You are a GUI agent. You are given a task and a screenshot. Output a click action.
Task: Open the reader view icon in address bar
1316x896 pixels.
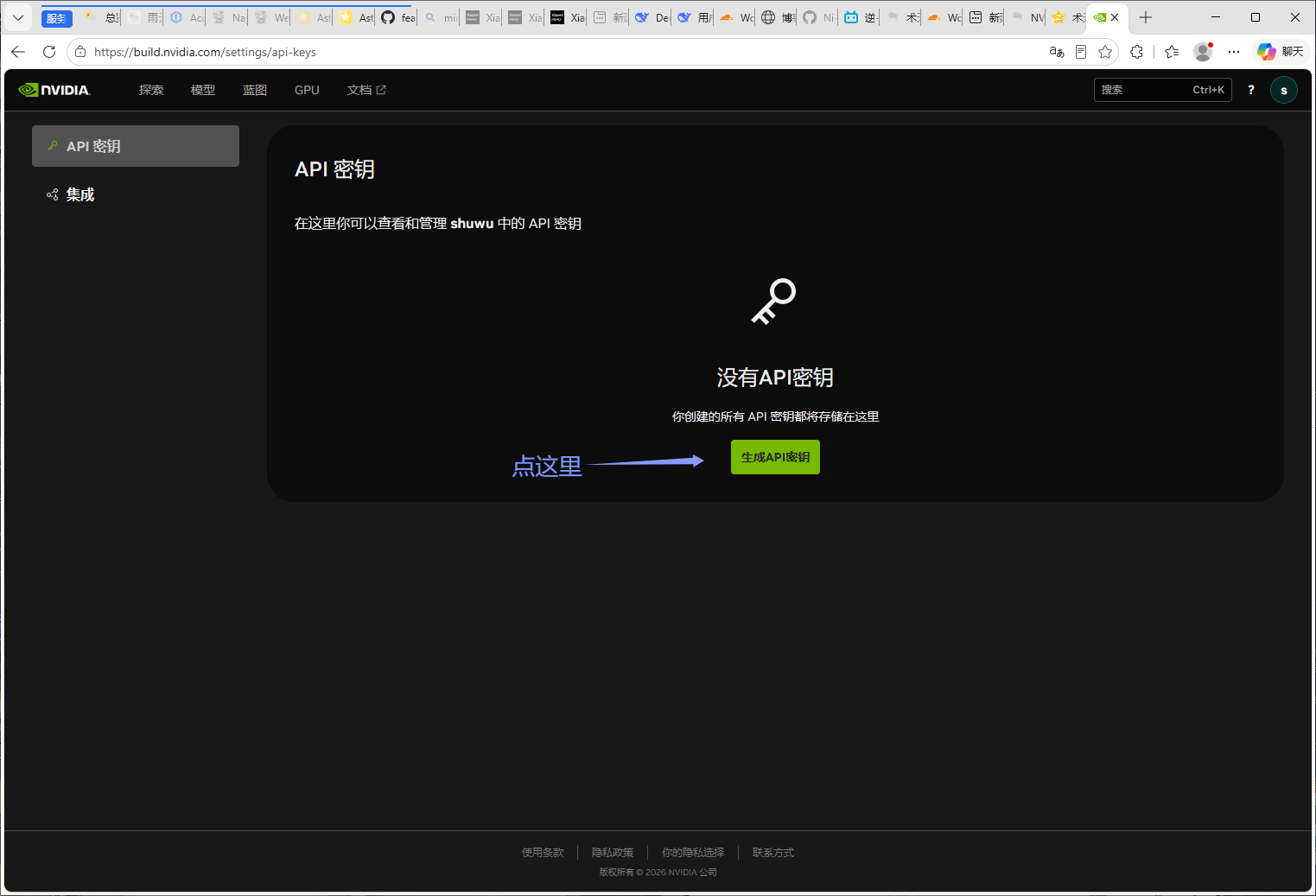click(1081, 52)
